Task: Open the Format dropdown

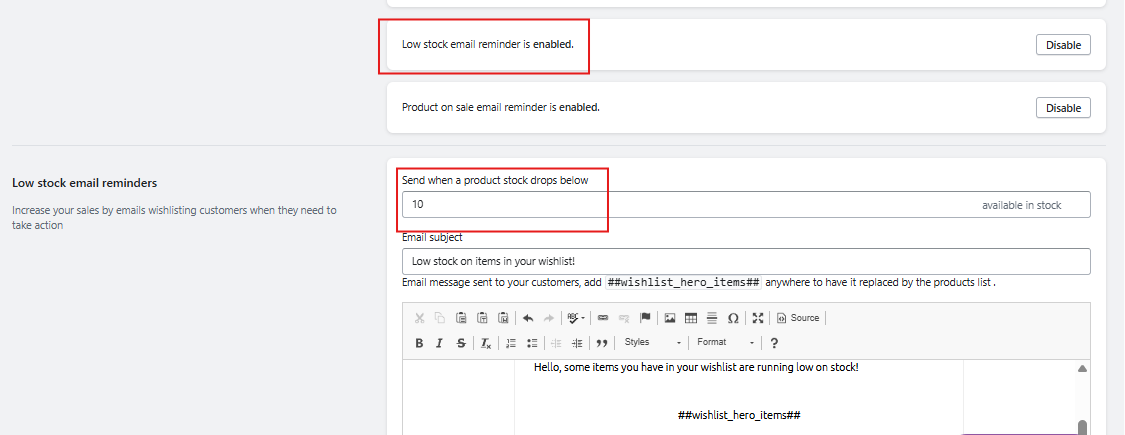Action: tap(725, 342)
